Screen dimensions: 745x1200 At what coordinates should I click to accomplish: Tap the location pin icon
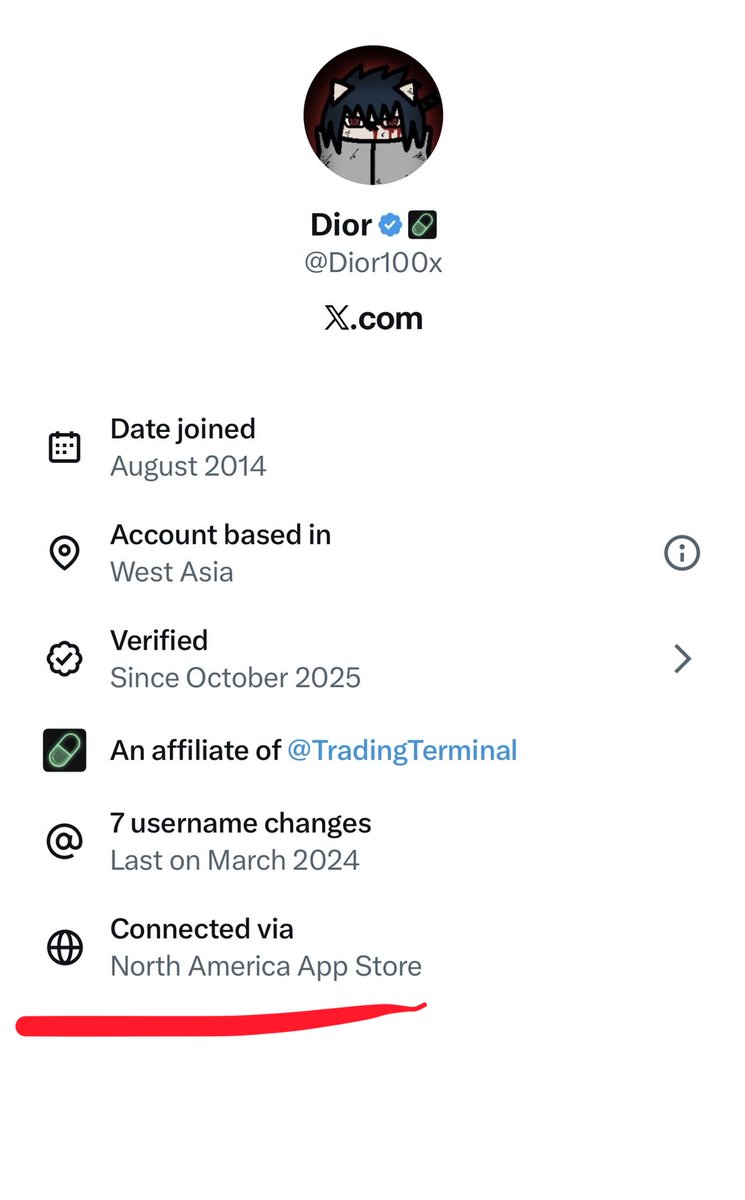coord(65,553)
